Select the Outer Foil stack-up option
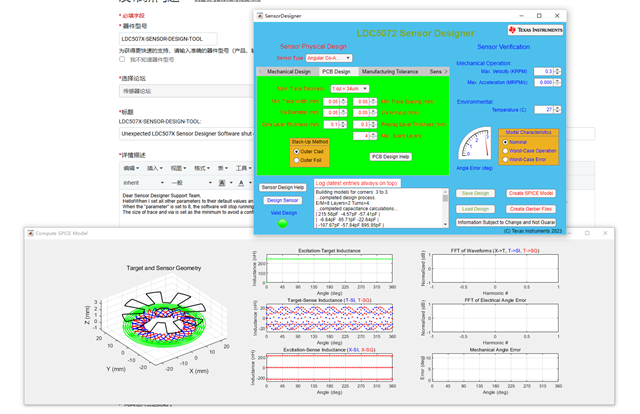The width and height of the screenshot is (640, 414). (297, 160)
